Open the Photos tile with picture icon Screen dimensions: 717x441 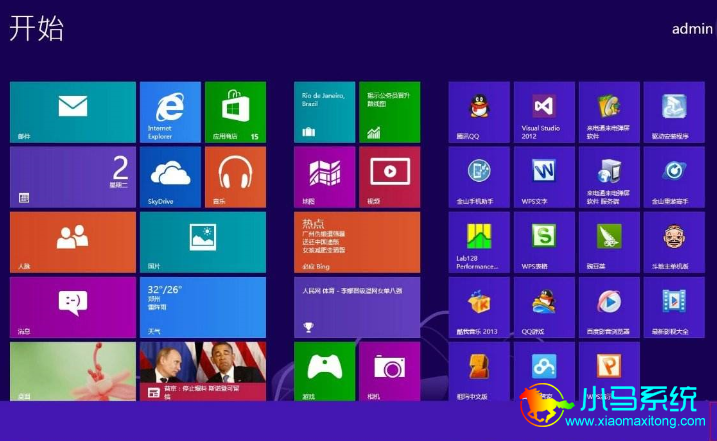click(x=203, y=242)
